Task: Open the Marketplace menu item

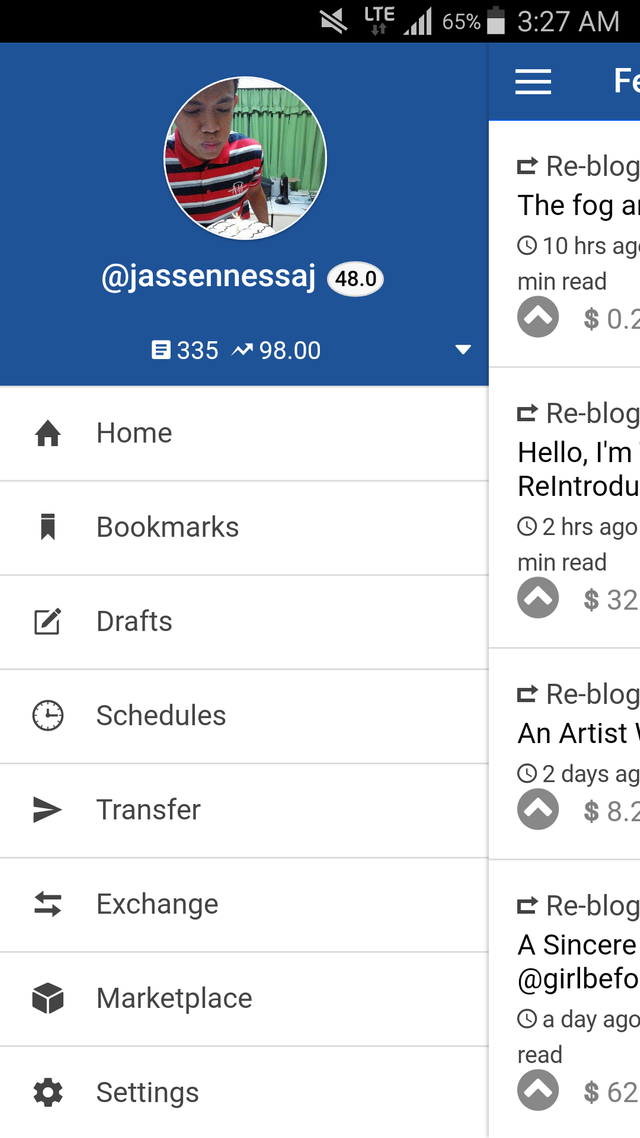Action: [x=174, y=998]
